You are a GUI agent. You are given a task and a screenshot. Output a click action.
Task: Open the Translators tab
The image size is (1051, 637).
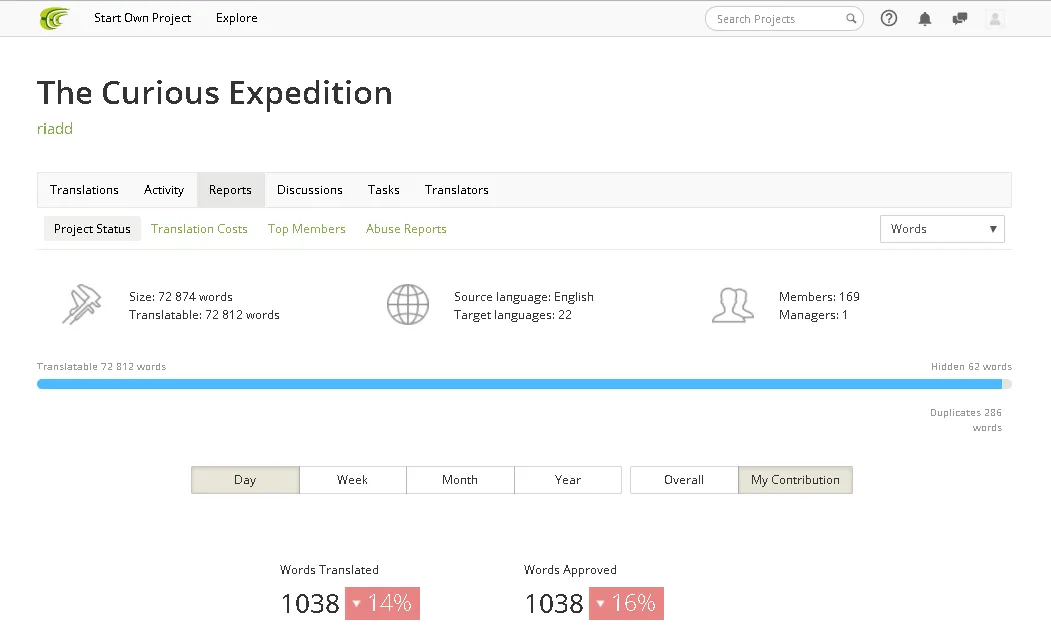(x=456, y=190)
